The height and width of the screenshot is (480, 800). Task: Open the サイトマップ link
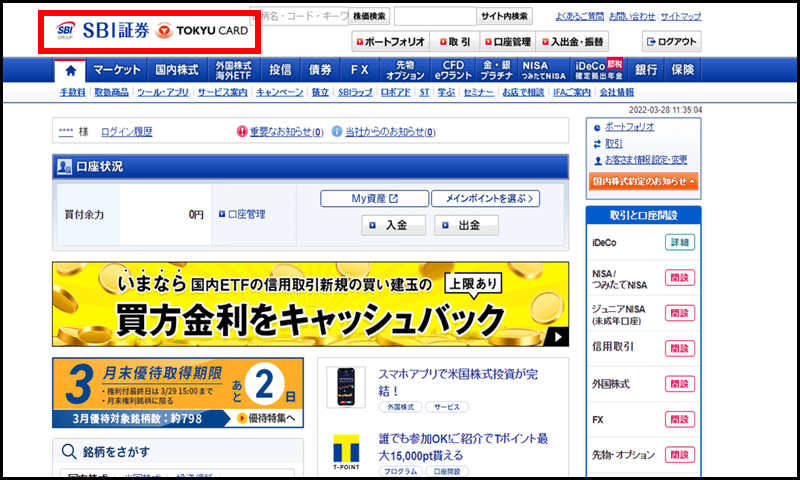681,17
